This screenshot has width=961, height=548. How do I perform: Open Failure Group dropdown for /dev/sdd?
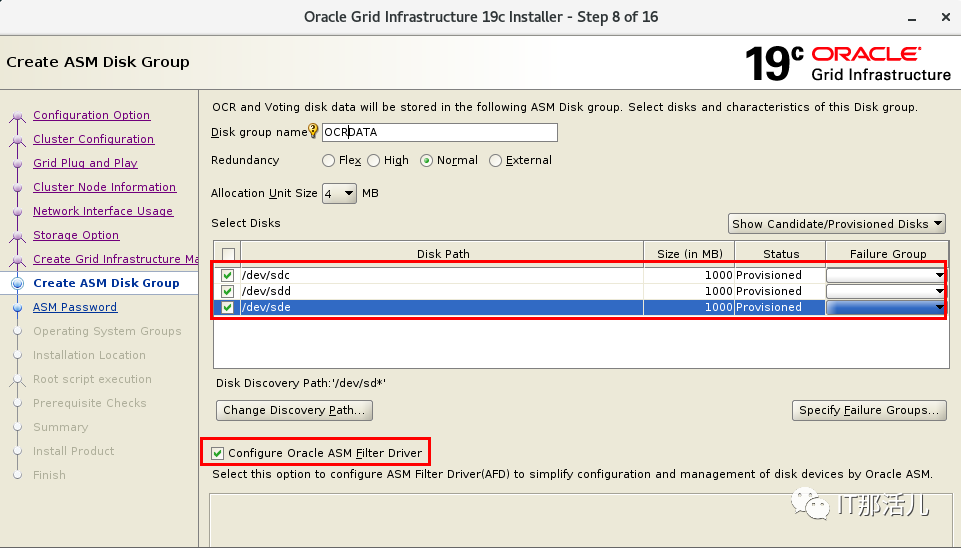pyautogui.click(x=886, y=291)
